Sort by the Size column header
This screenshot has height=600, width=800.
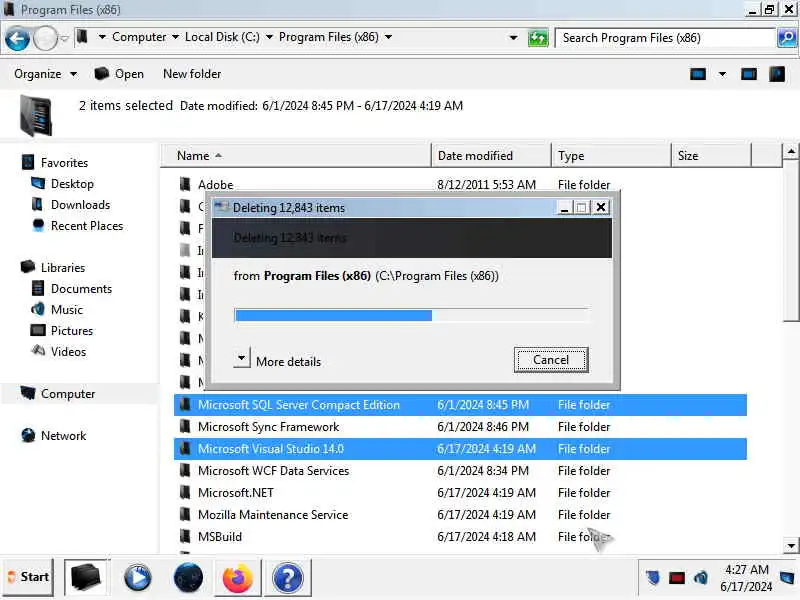(711, 156)
